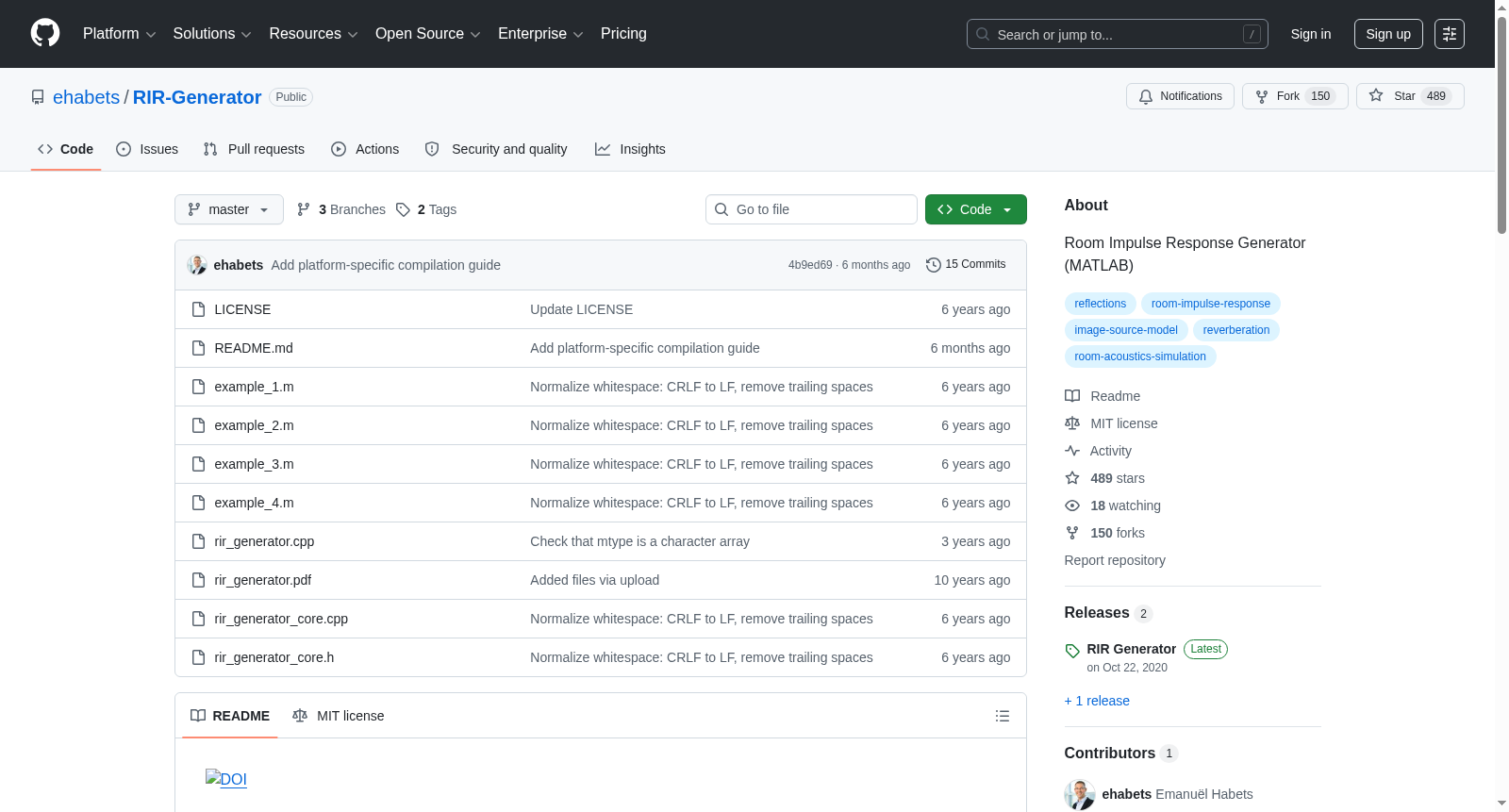Image resolution: width=1509 pixels, height=812 pixels.
Task: Click the book icon beside Readme
Action: (1072, 396)
